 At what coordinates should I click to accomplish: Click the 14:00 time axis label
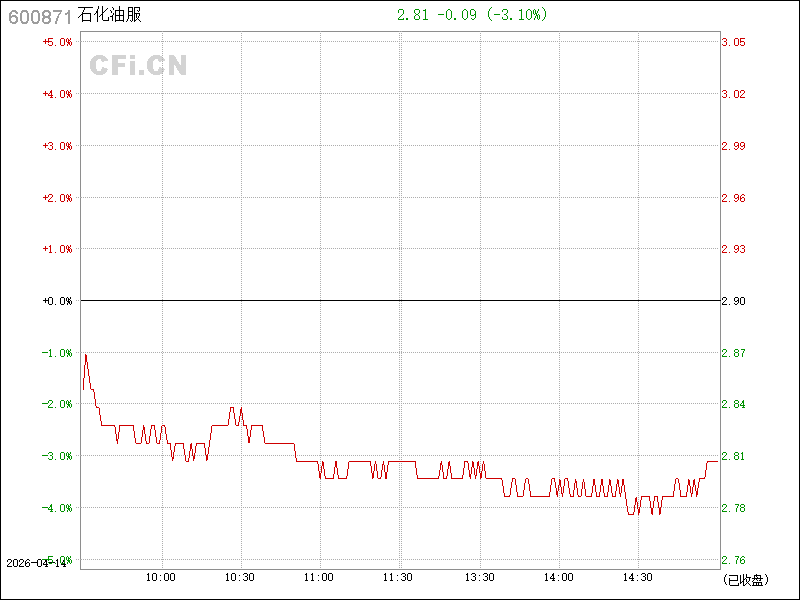(x=558, y=577)
